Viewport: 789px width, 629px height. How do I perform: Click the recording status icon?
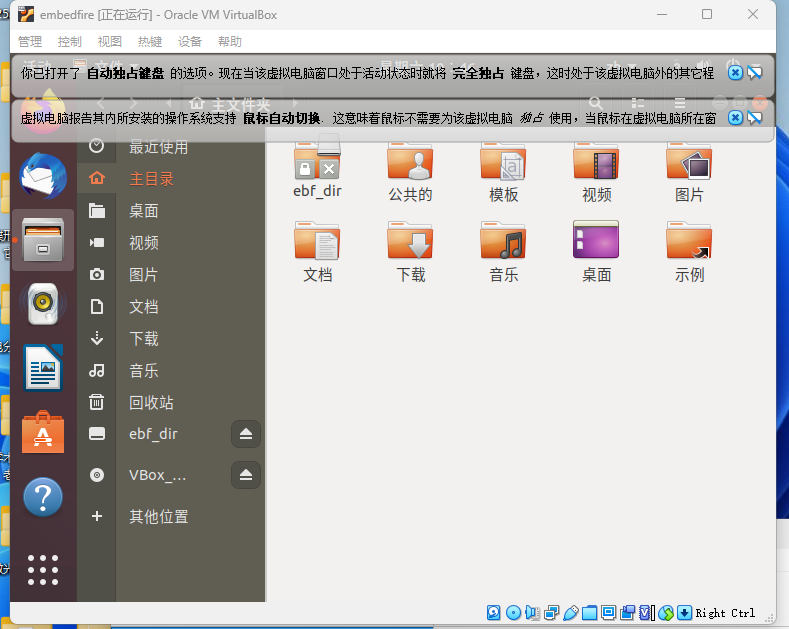point(627,612)
